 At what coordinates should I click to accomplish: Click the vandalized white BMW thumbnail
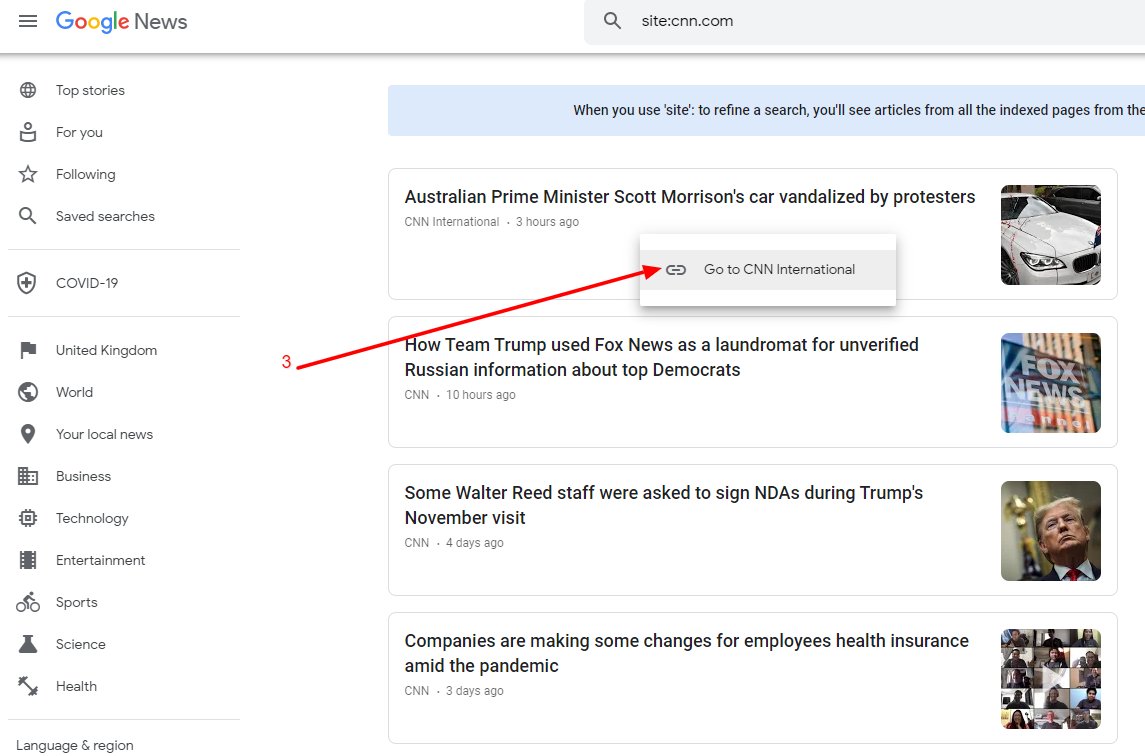pyautogui.click(x=1050, y=234)
